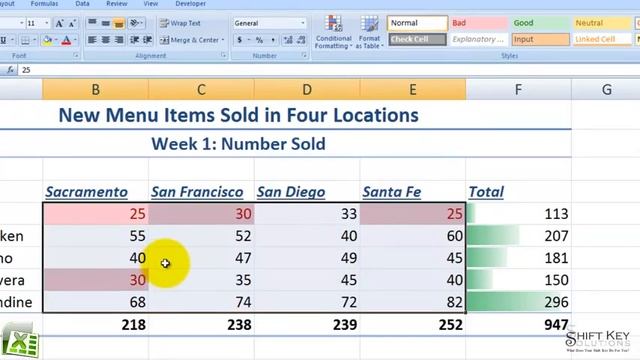Apply the Neutral cell style

pos(602,23)
